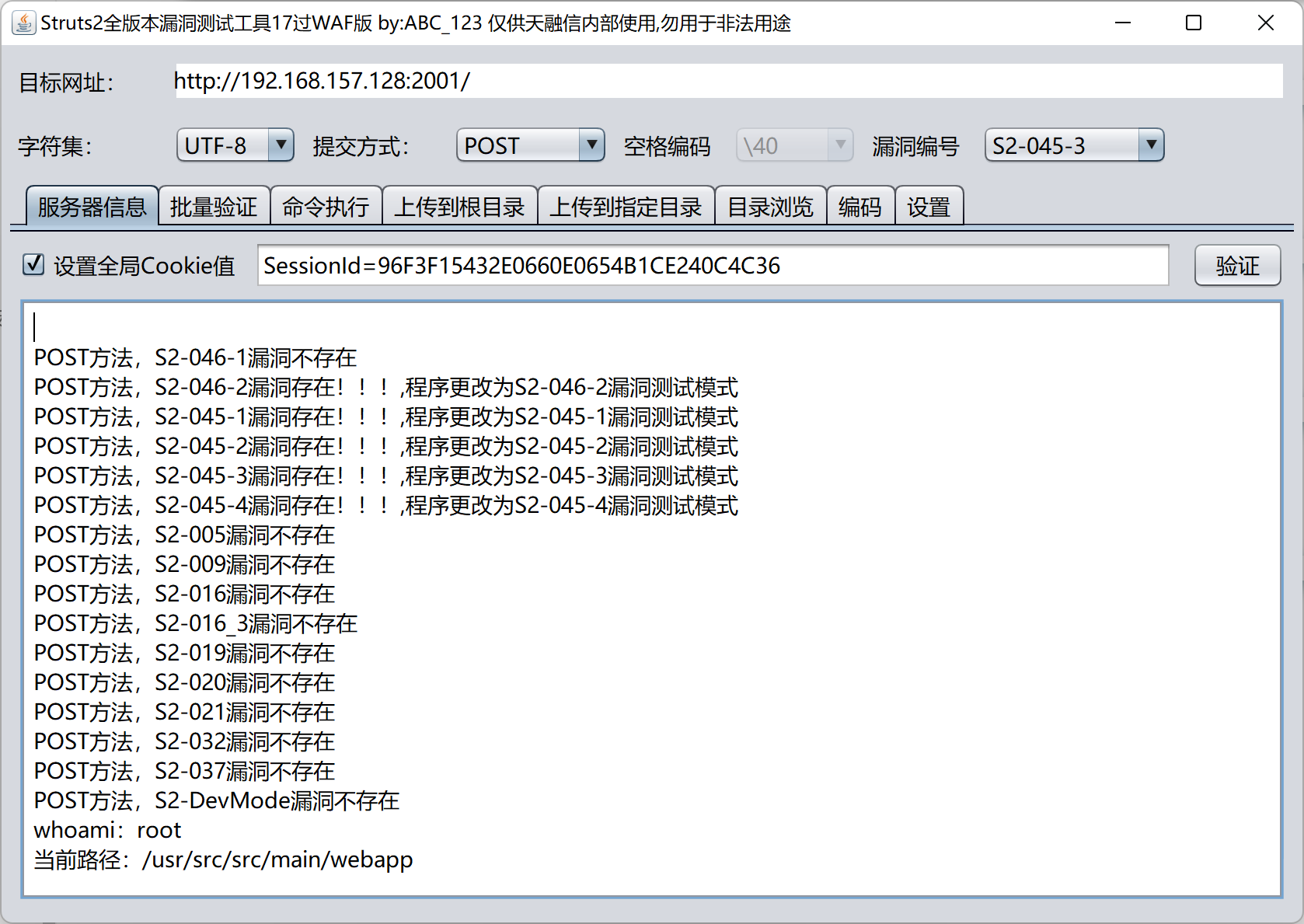This screenshot has height=924, width=1304.
Task: Switch to the 批量验证 tab
Action: click(x=214, y=206)
